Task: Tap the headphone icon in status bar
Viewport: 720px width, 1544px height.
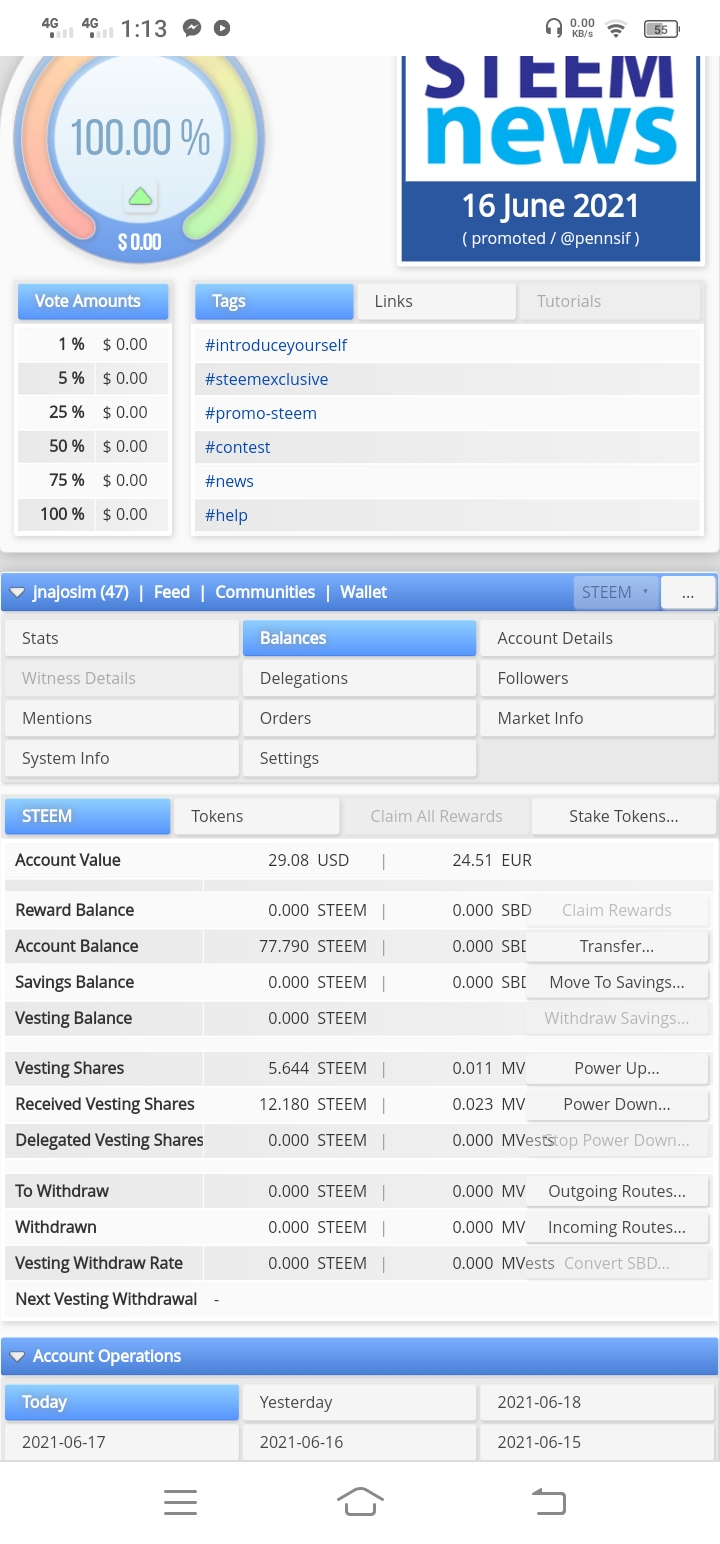Action: coord(553,29)
